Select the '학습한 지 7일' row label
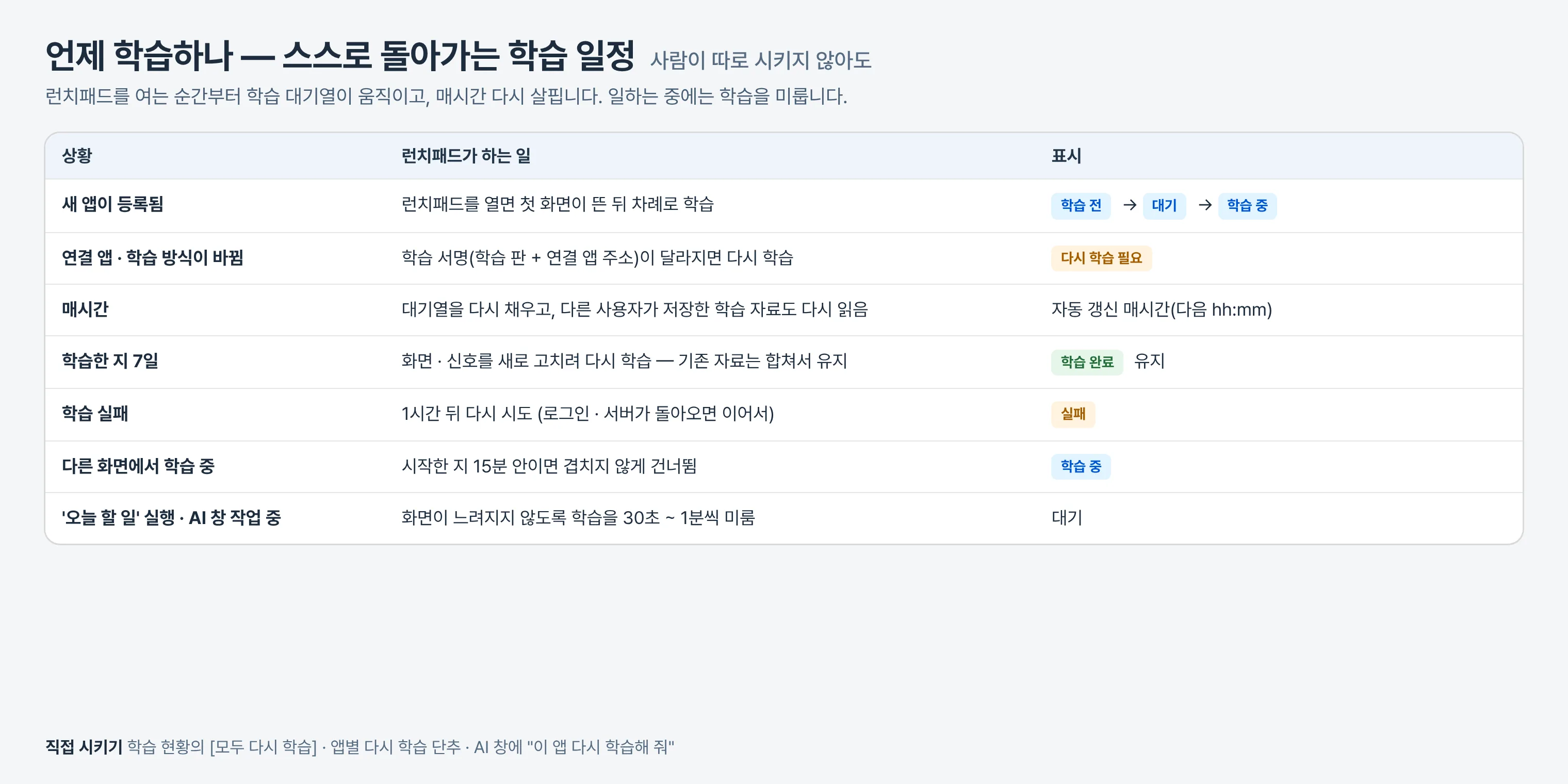 [x=109, y=361]
